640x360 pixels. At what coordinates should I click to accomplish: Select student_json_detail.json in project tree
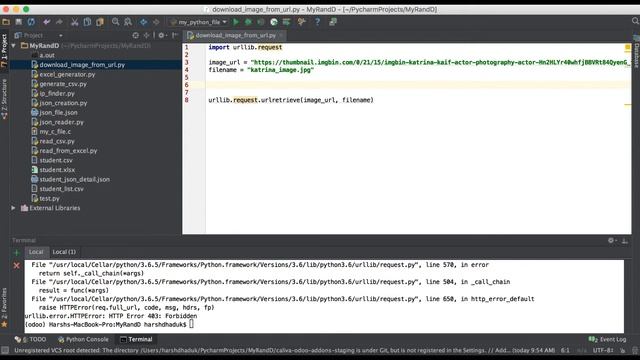pyautogui.click(x=71, y=179)
